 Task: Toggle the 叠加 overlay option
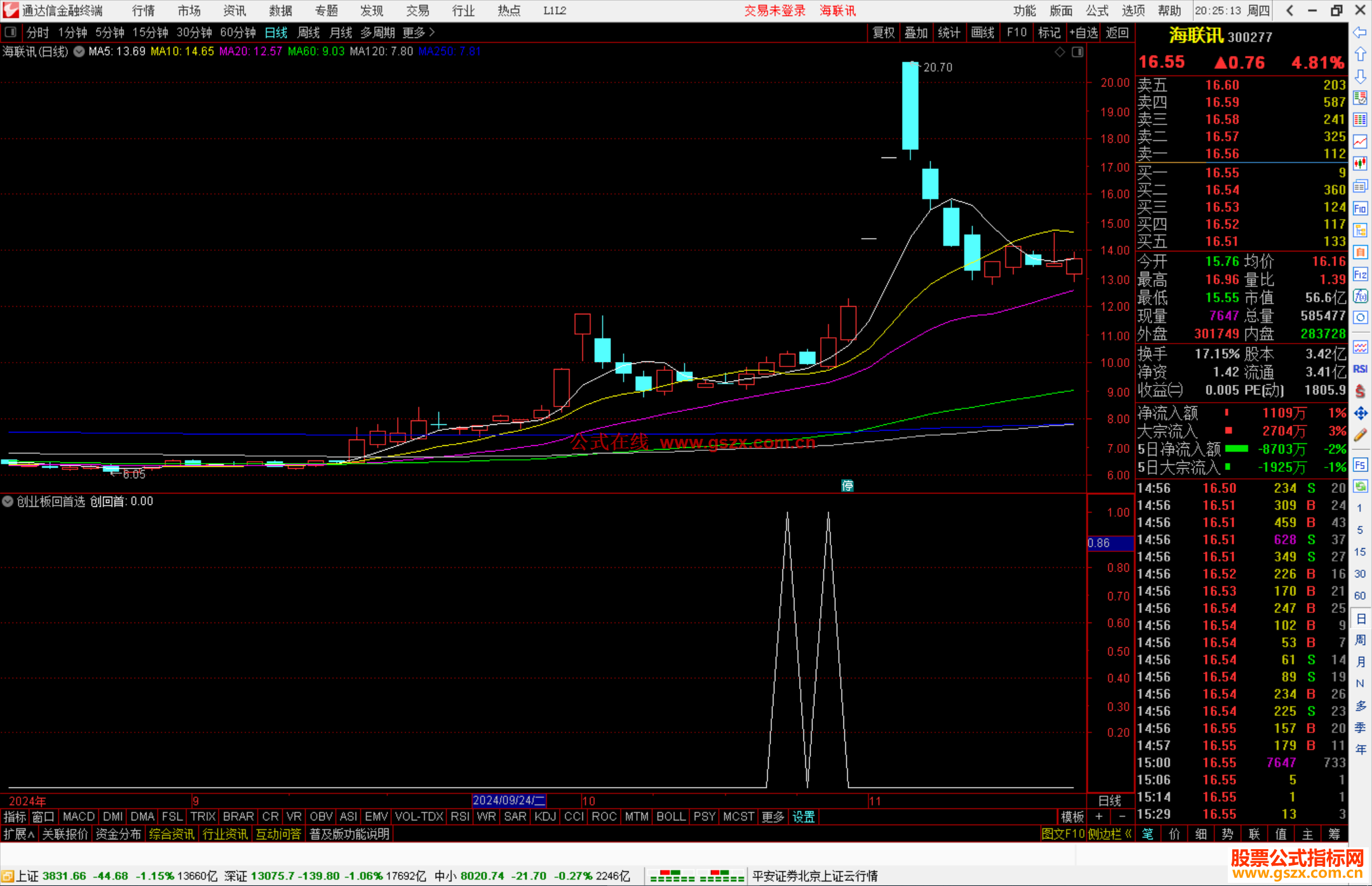coord(916,32)
